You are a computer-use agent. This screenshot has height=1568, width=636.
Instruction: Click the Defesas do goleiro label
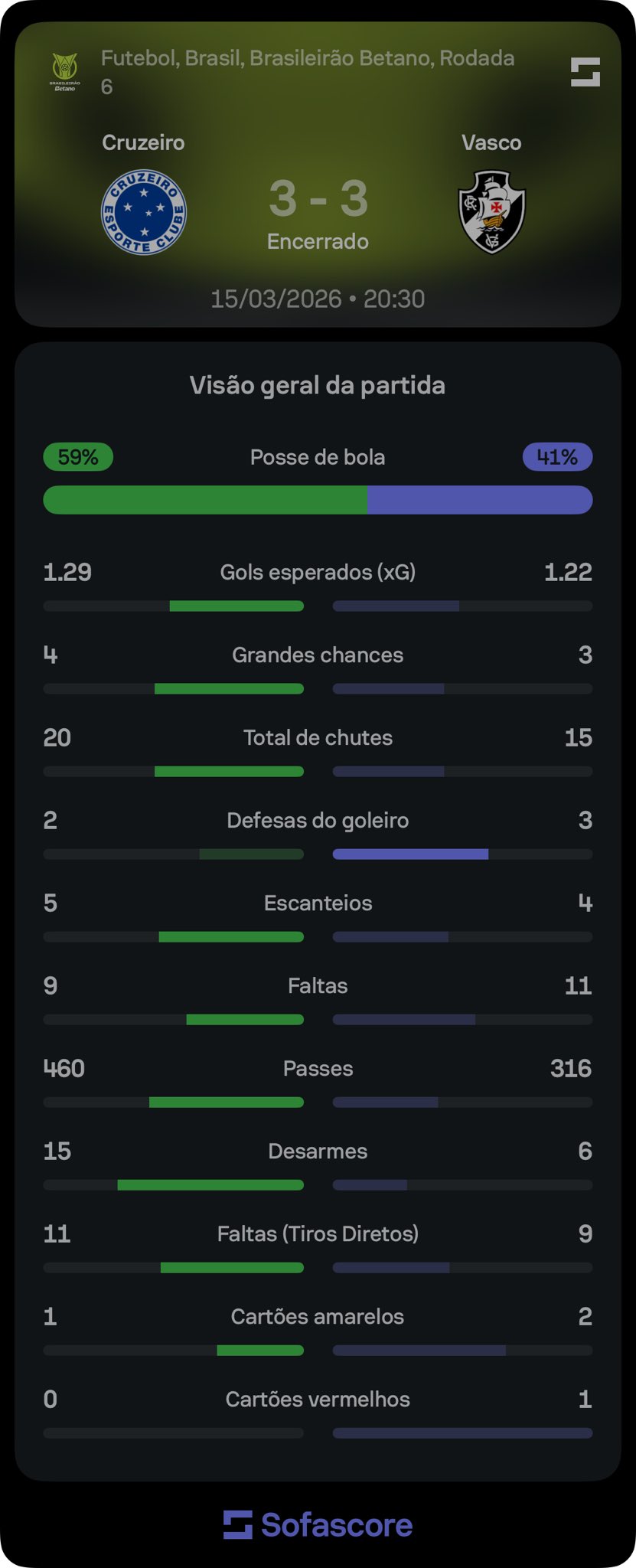click(318, 820)
